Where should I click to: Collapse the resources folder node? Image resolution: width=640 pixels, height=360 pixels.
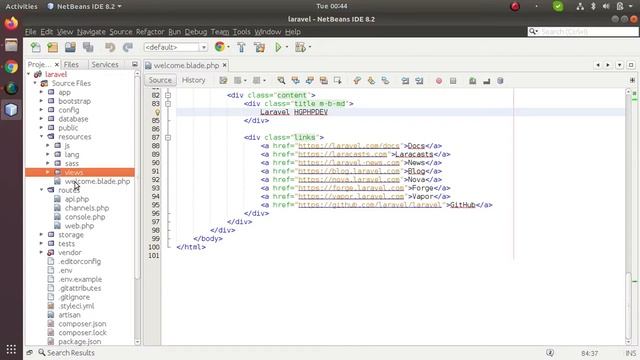[41, 137]
